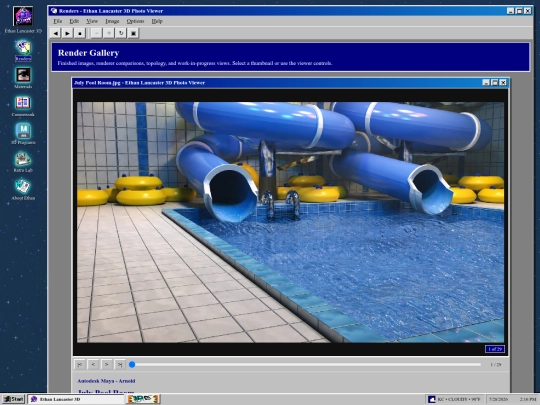Click the '1 / 29' slider counter text

click(x=496, y=364)
